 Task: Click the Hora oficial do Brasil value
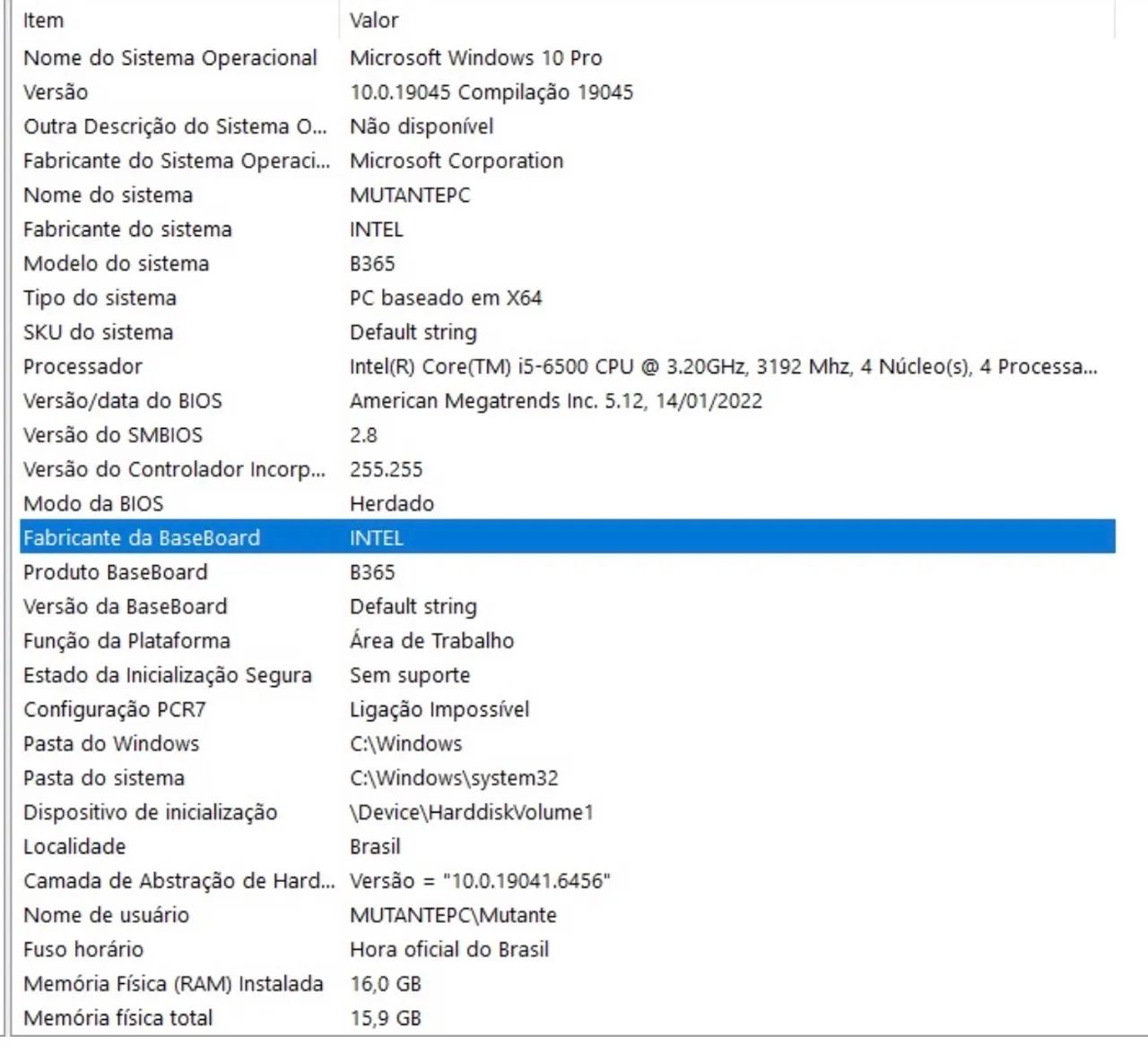(x=449, y=950)
